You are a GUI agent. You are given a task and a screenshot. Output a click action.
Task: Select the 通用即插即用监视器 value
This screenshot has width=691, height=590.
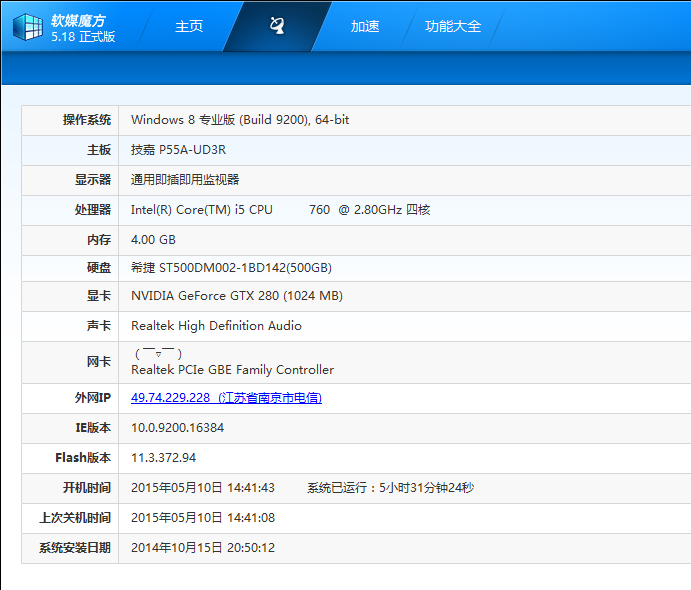185,180
